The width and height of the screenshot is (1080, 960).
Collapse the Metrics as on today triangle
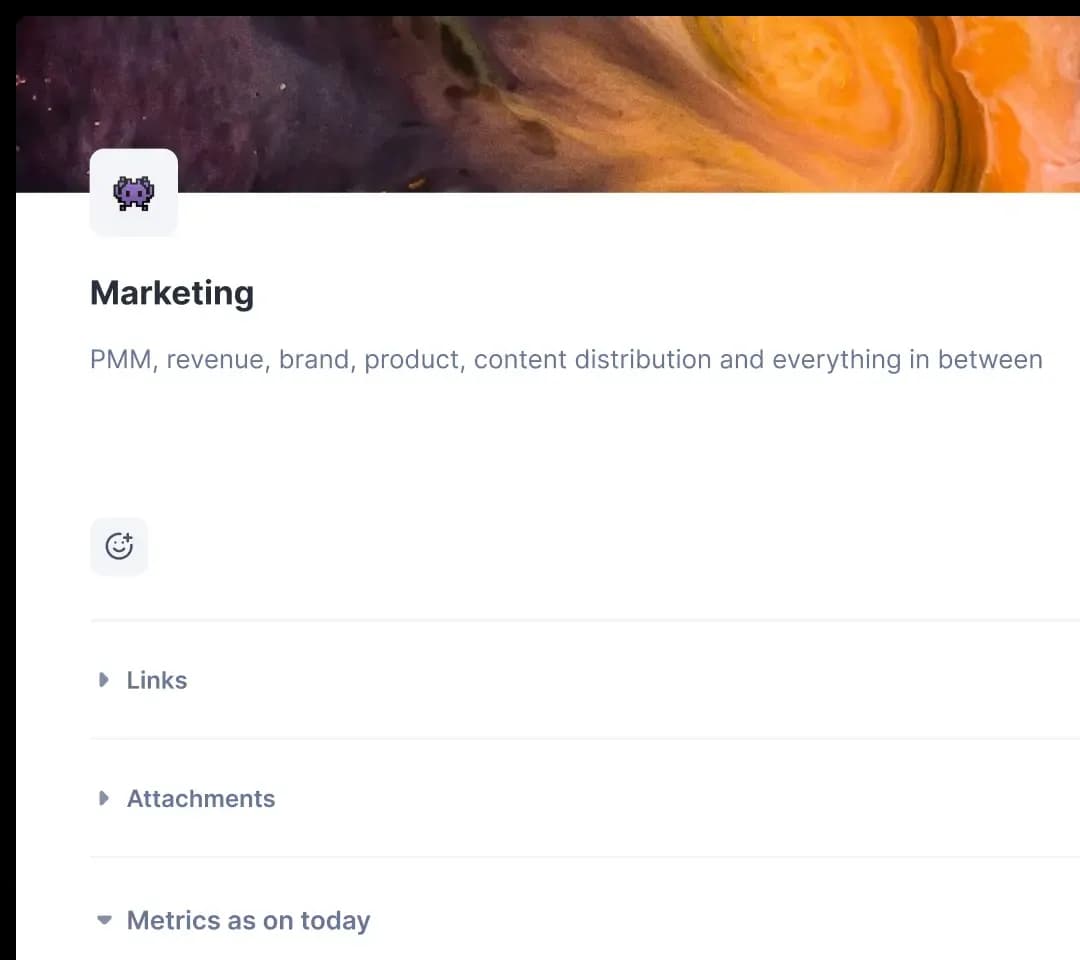point(104,920)
